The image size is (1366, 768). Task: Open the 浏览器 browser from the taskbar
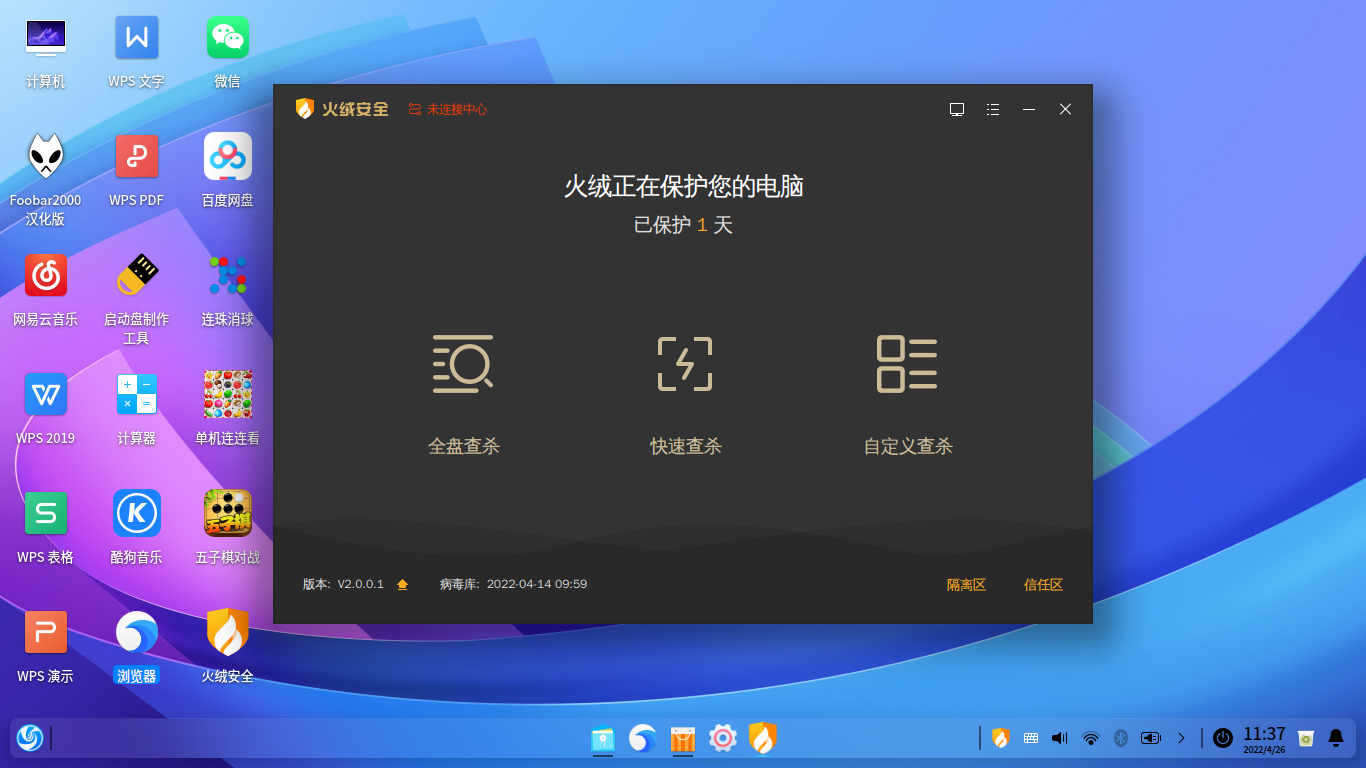pos(641,738)
